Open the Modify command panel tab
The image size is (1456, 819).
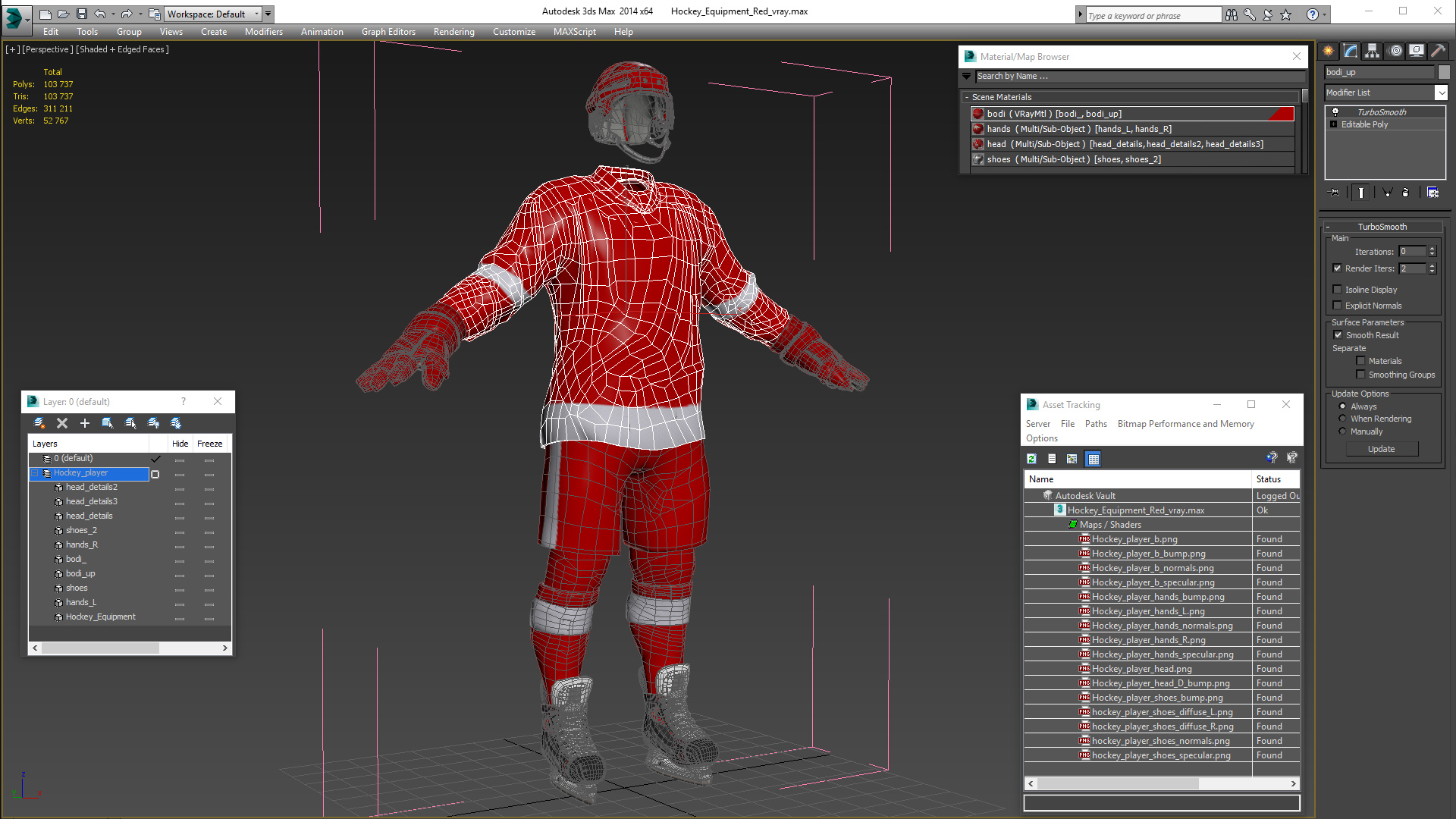[x=1351, y=51]
